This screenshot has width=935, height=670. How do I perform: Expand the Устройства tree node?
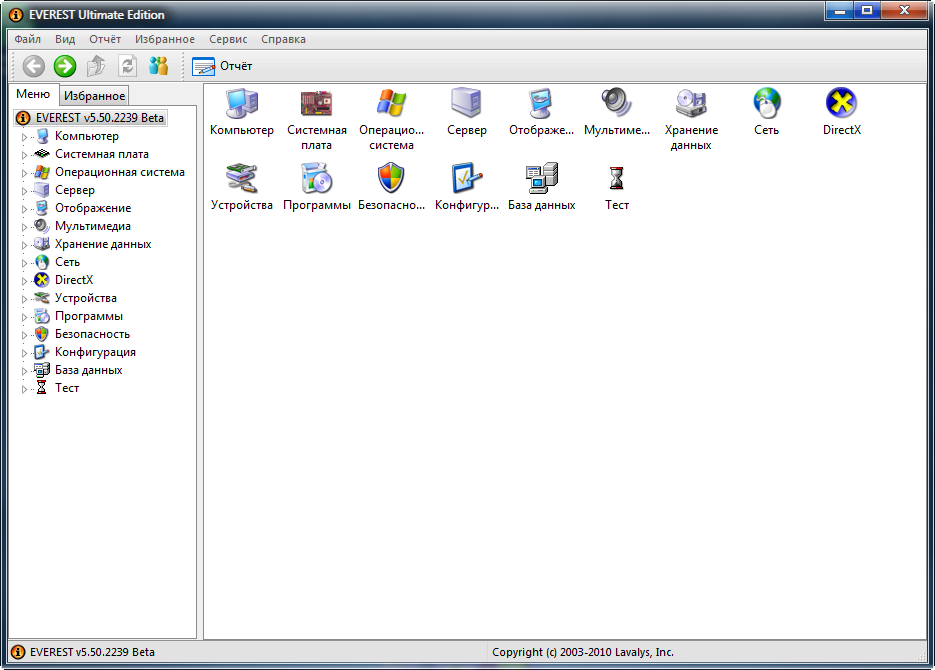pyautogui.click(x=24, y=299)
